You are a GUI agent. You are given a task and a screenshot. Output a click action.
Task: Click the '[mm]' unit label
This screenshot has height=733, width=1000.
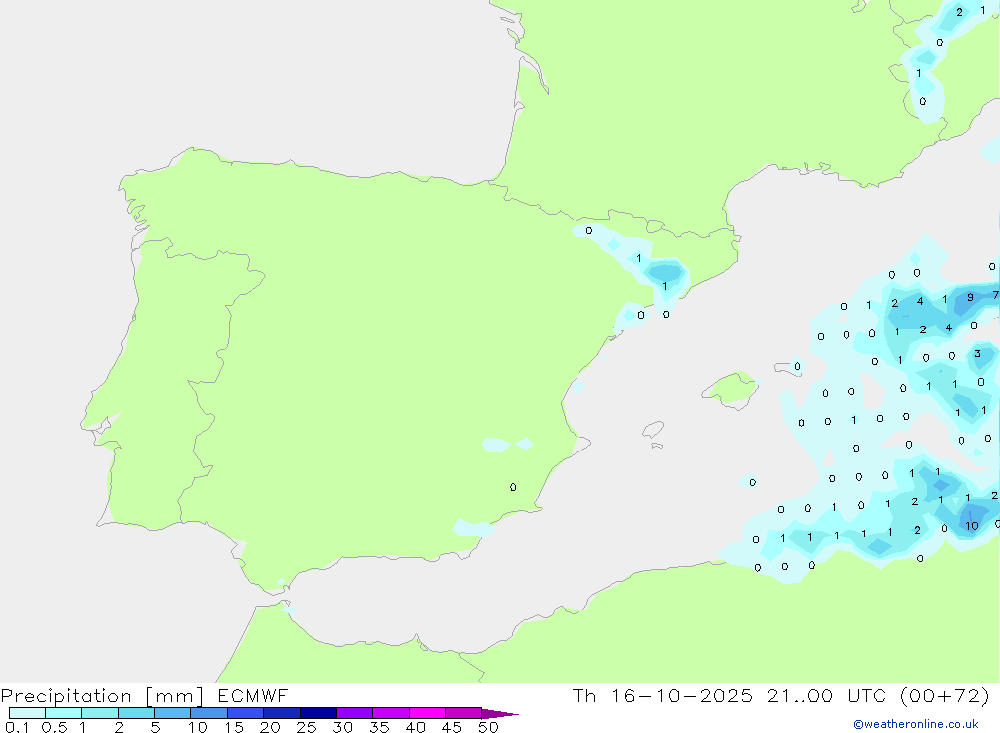[175, 696]
